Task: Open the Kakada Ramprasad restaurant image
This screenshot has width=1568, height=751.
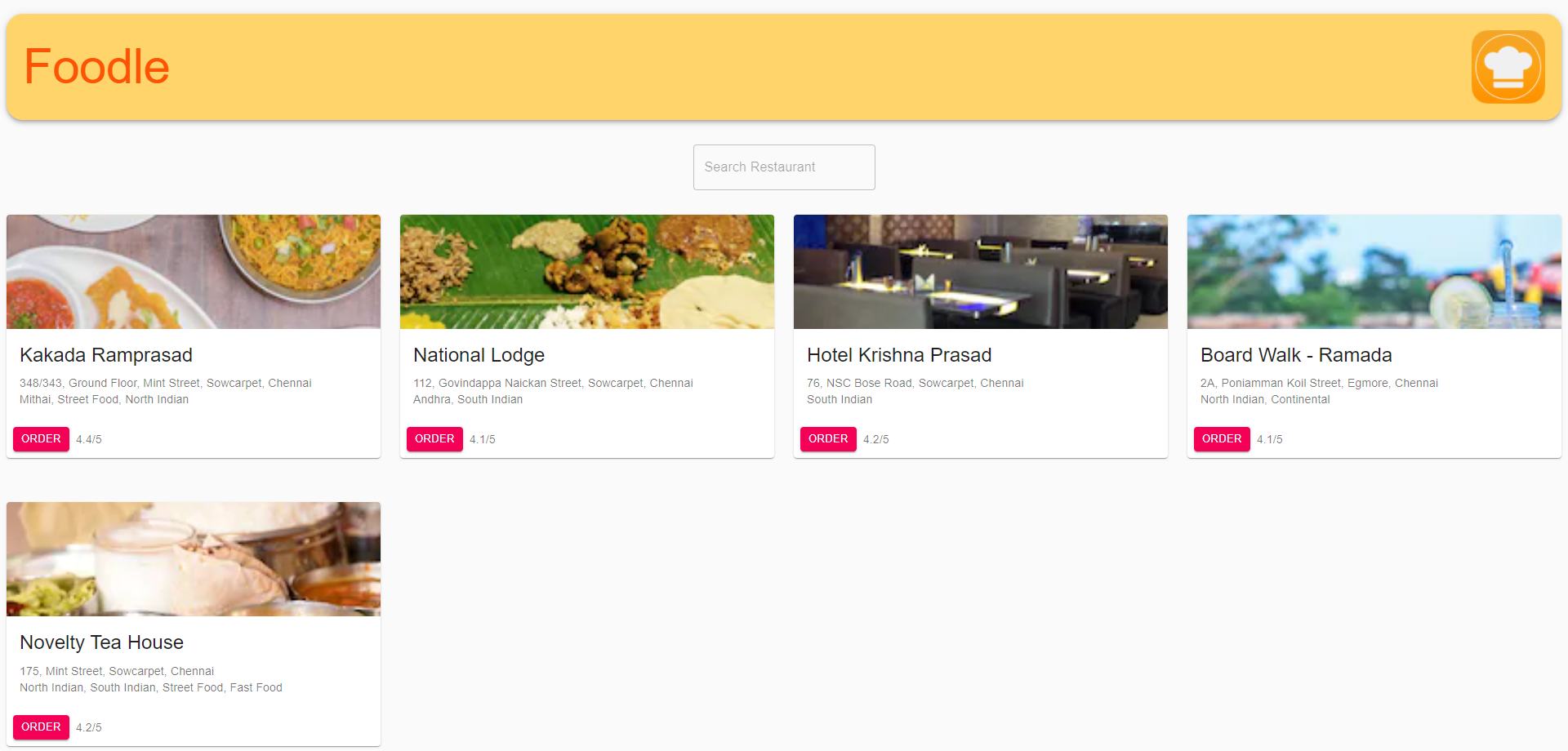Action: 193,271
